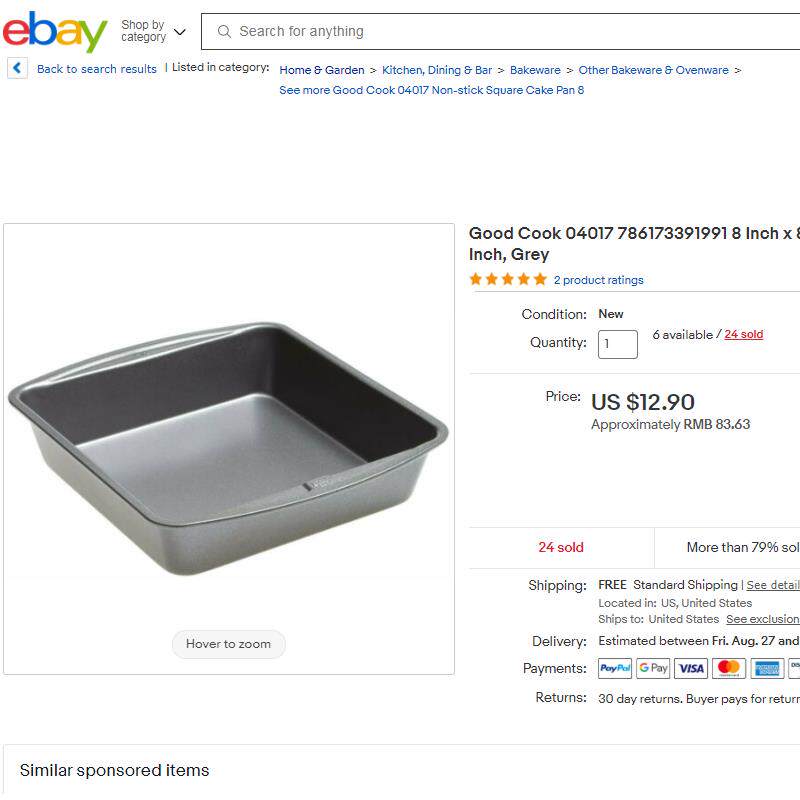
Task: Click the PayPal payment icon
Action: tap(615, 668)
